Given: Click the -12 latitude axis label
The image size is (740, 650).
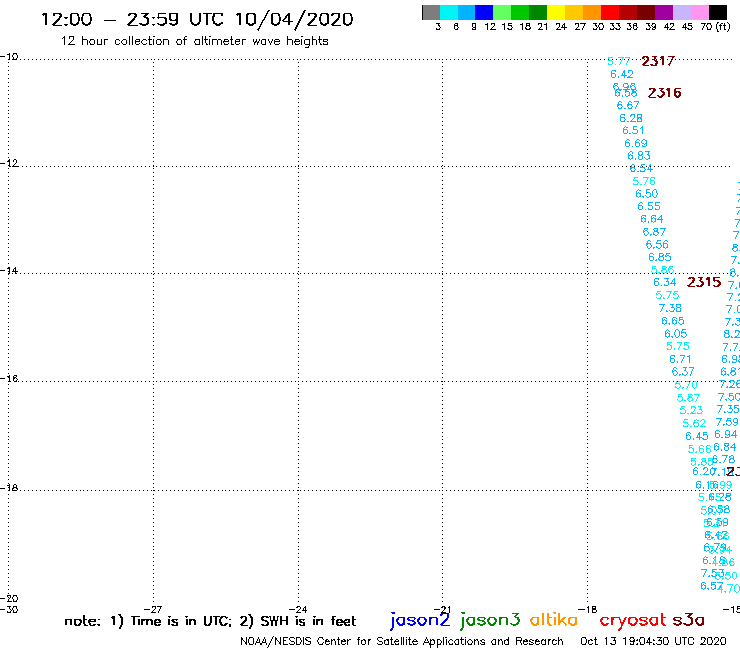Looking at the screenshot, I should pos(8,163).
